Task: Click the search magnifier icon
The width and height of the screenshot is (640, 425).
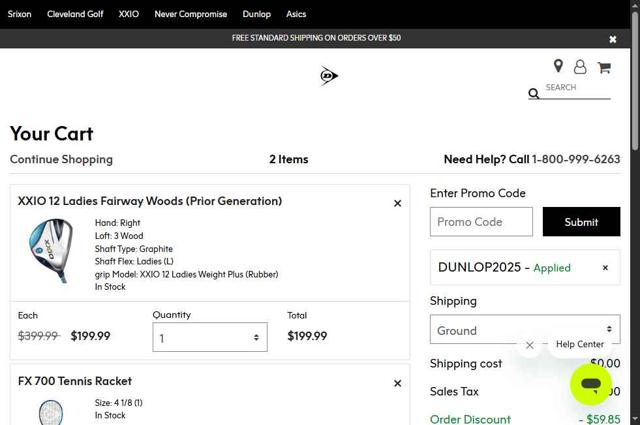Action: [533, 93]
